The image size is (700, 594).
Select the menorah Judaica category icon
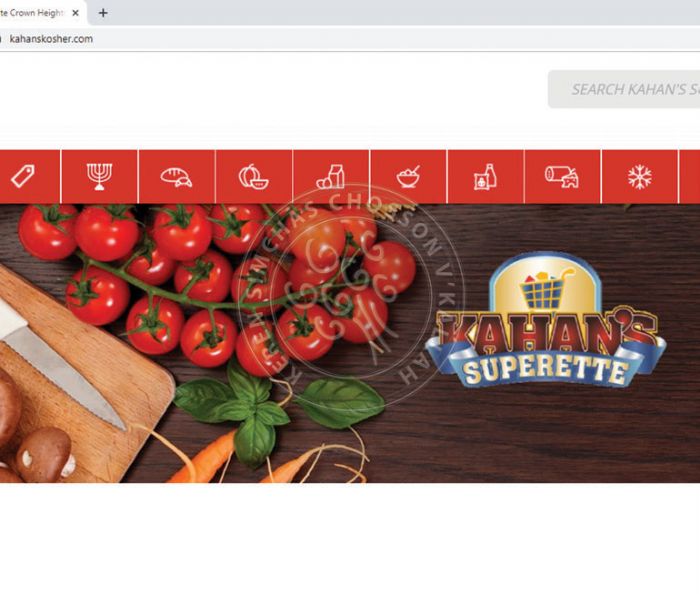click(x=100, y=177)
